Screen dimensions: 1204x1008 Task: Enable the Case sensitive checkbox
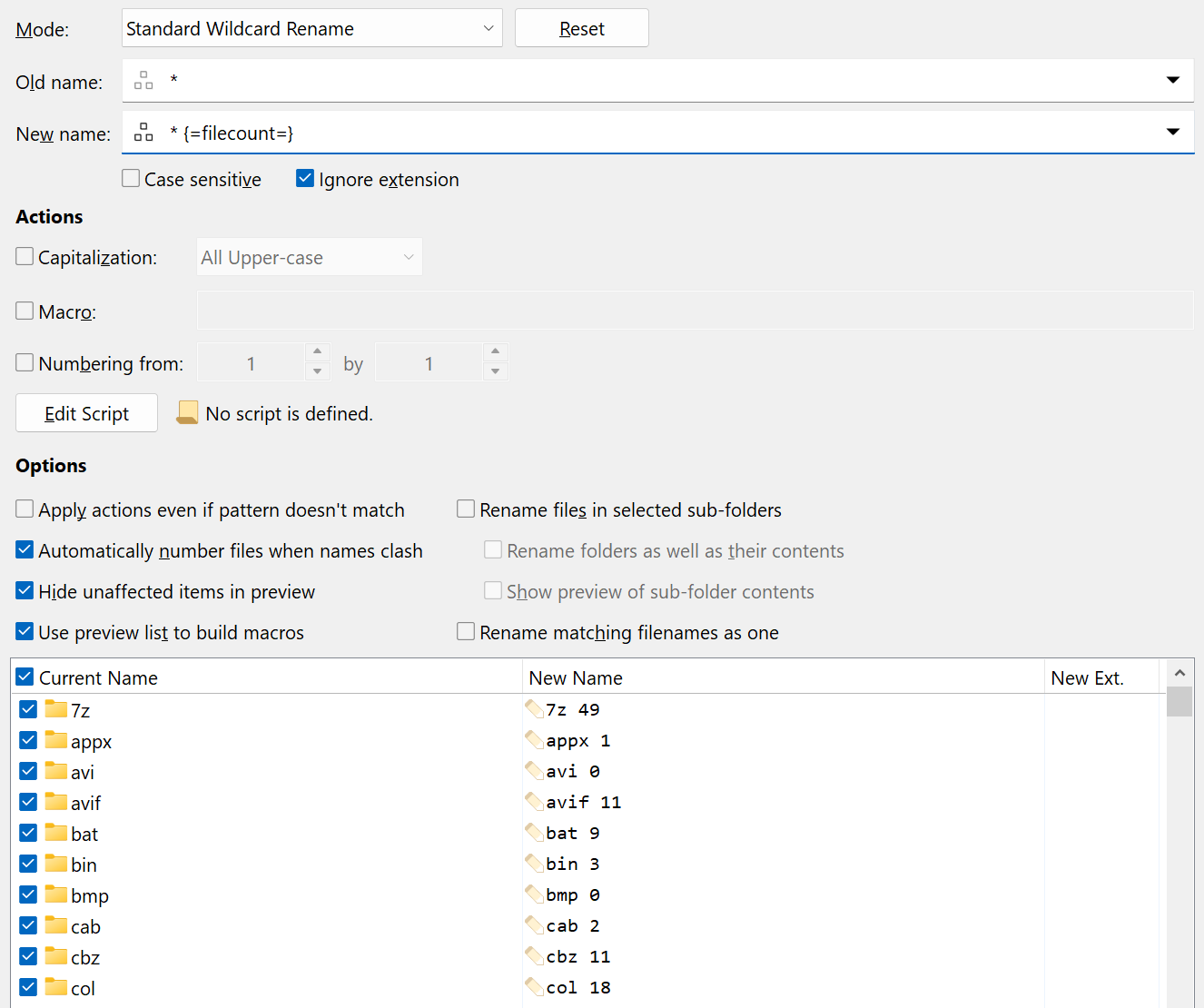132,179
